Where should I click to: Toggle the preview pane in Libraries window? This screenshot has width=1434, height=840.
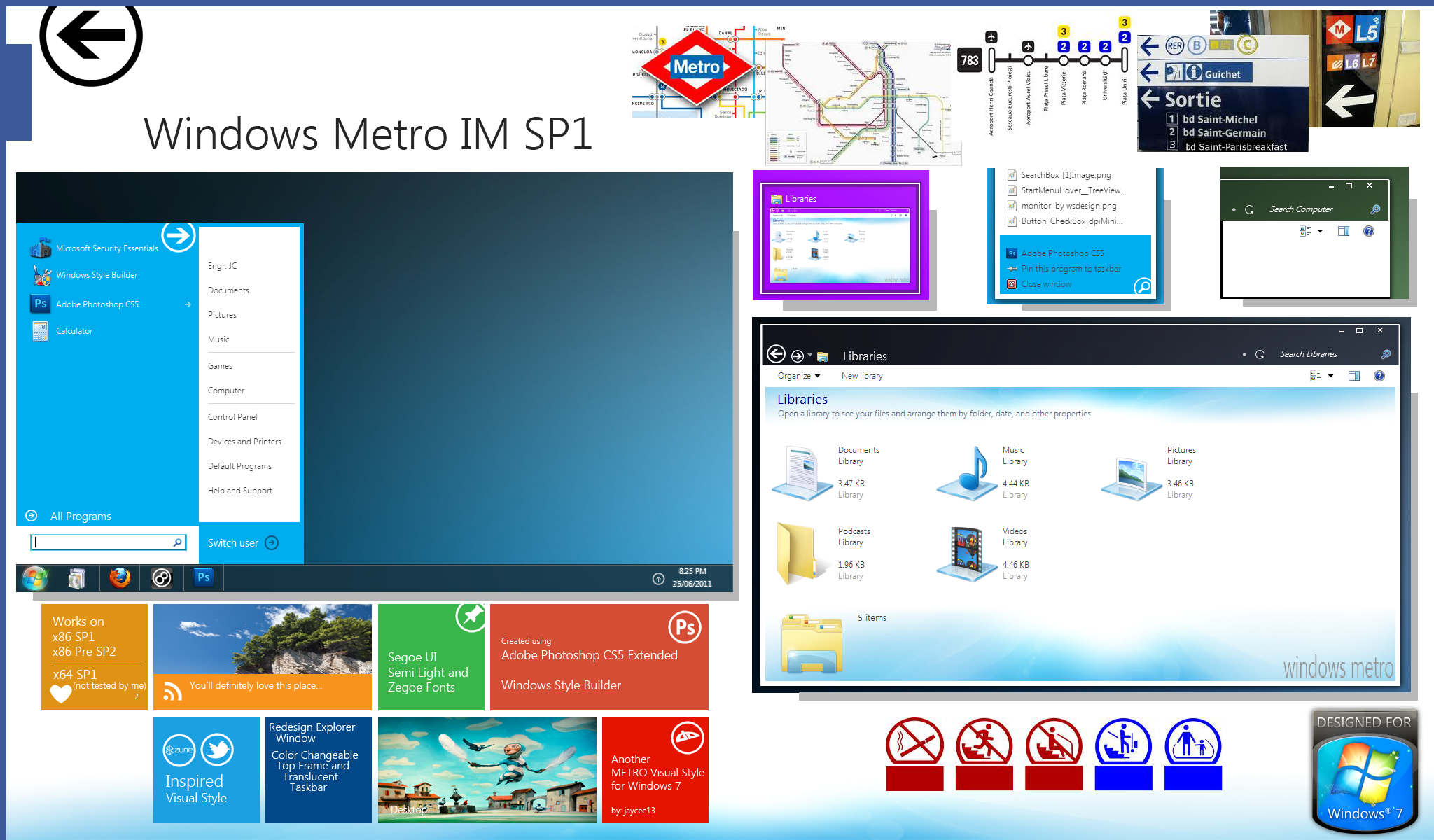1354,376
